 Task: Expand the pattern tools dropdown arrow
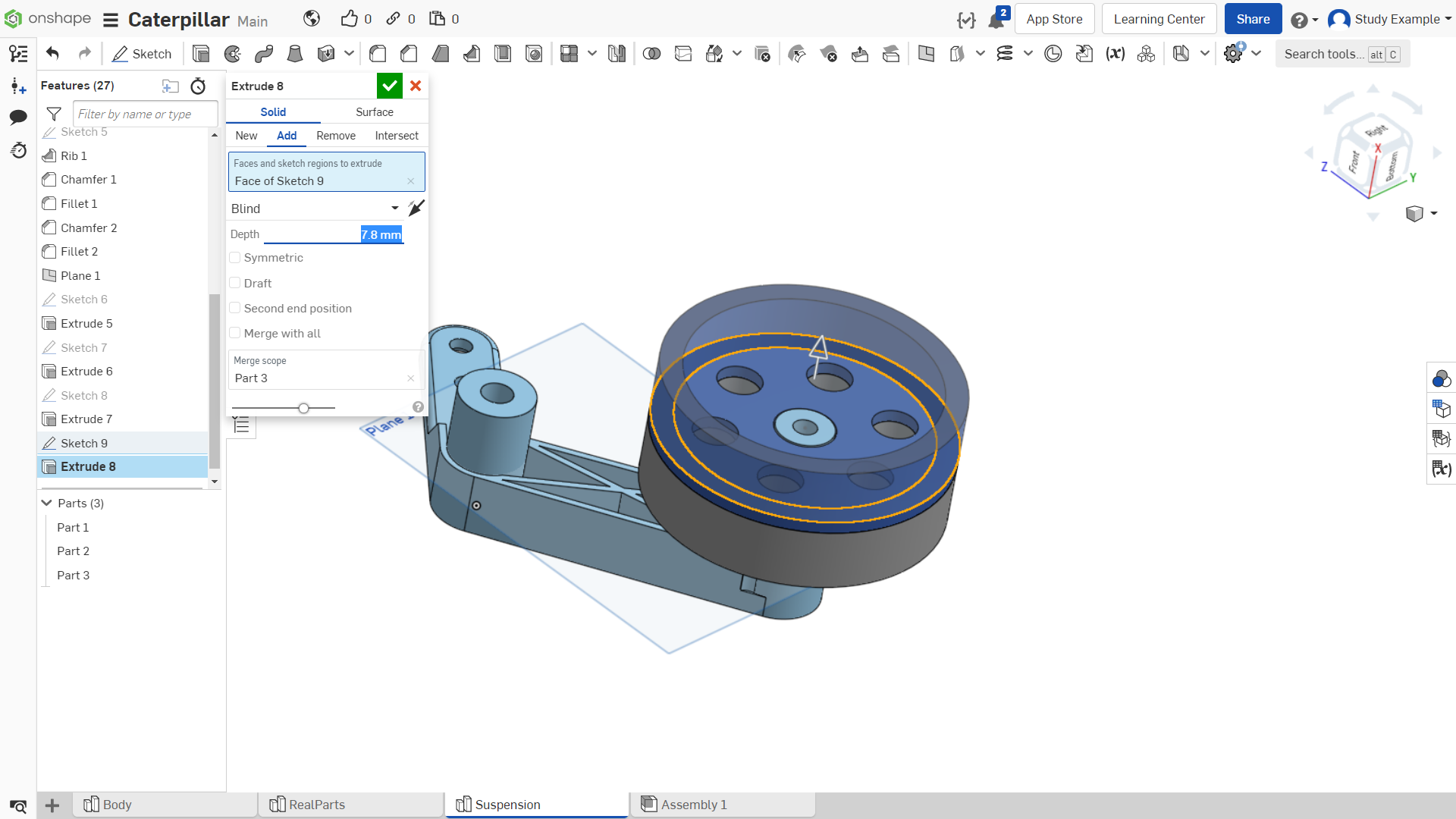coord(592,54)
